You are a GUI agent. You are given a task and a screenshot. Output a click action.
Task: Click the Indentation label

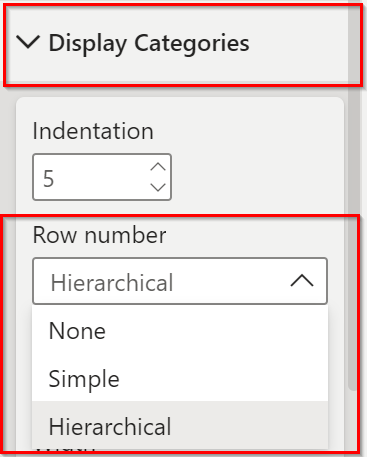pyautogui.click(x=93, y=131)
